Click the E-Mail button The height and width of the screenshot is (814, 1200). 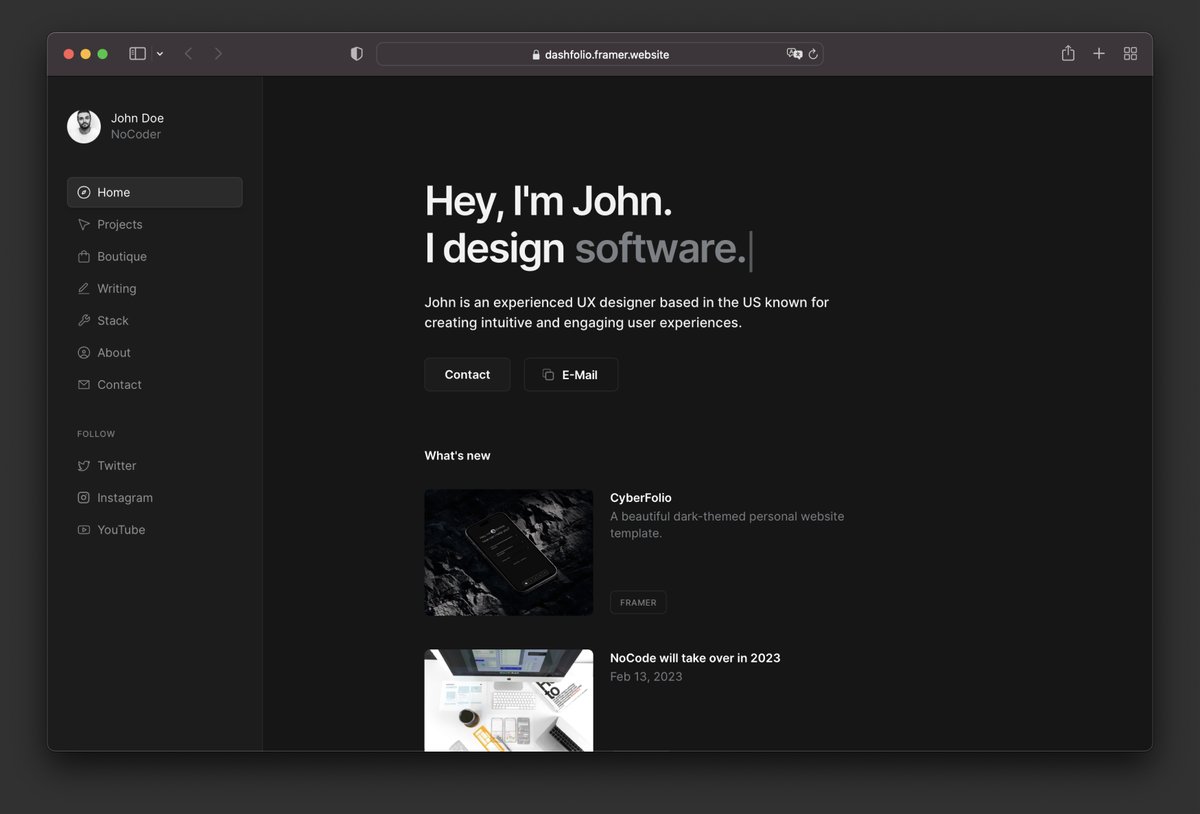[x=571, y=375]
